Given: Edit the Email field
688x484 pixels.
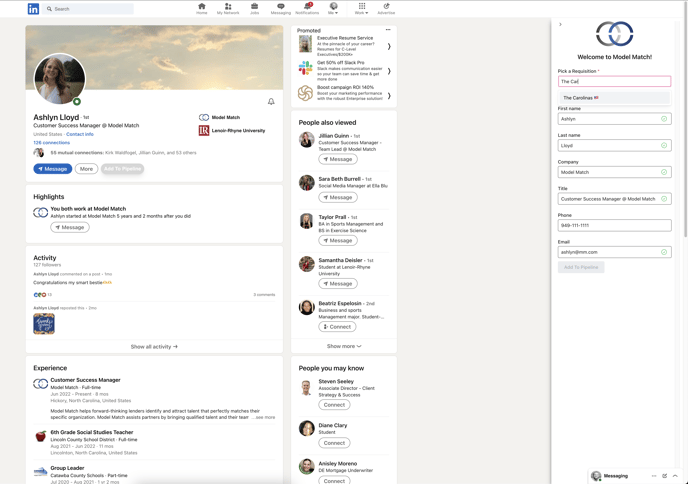Looking at the screenshot, I should point(614,252).
